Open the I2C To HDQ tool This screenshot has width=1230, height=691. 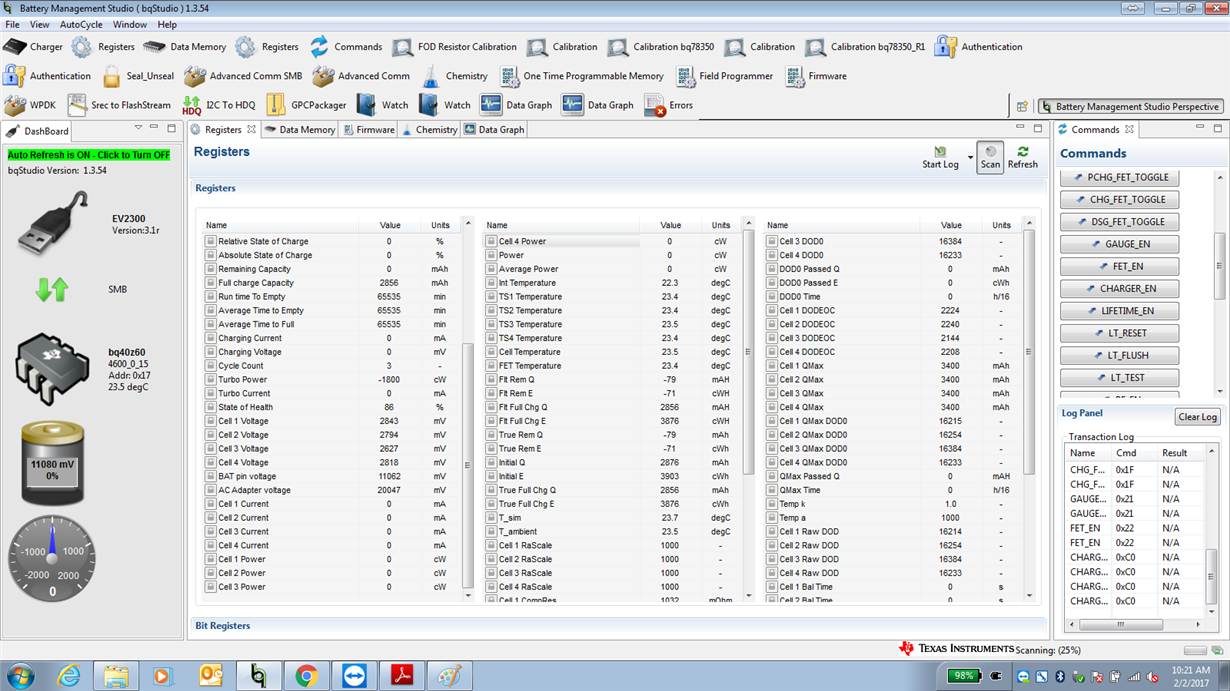(219, 105)
